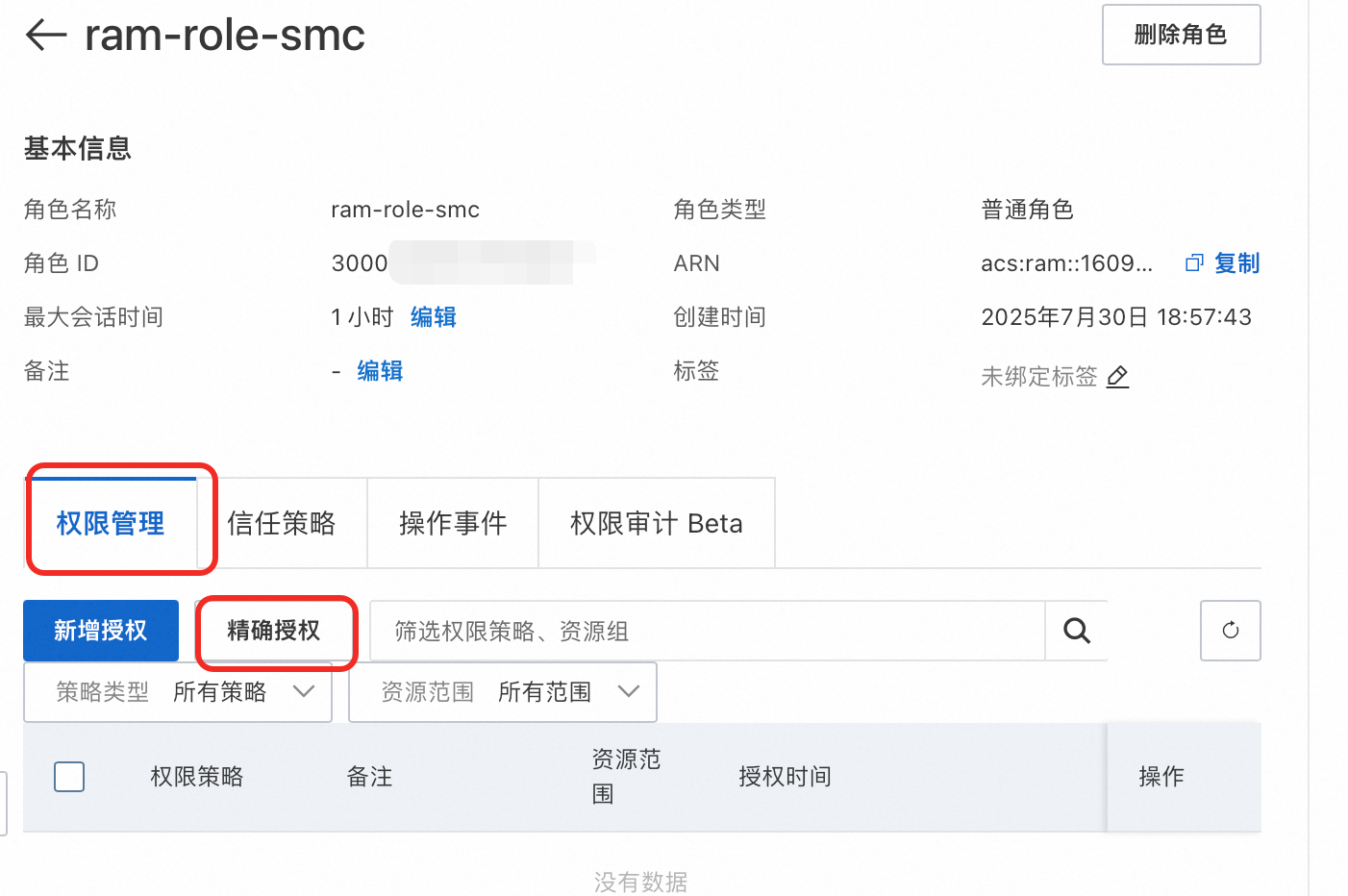Click the 复制 link beside ARN
The height and width of the screenshot is (896, 1348).
coord(1236,263)
